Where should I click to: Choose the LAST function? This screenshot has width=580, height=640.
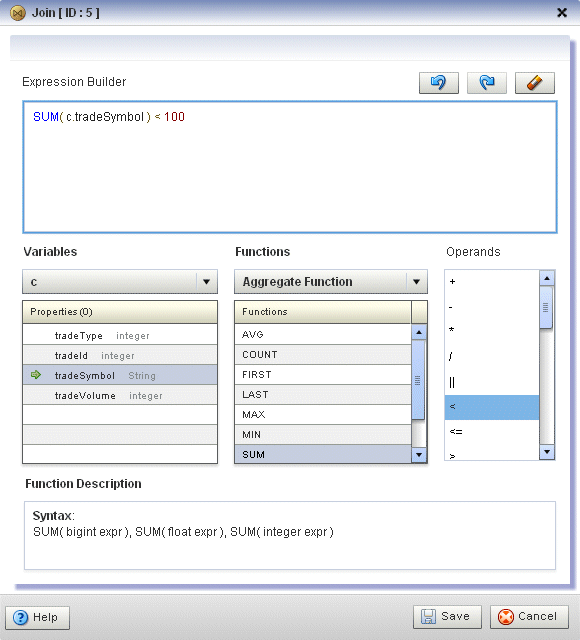pos(322,394)
